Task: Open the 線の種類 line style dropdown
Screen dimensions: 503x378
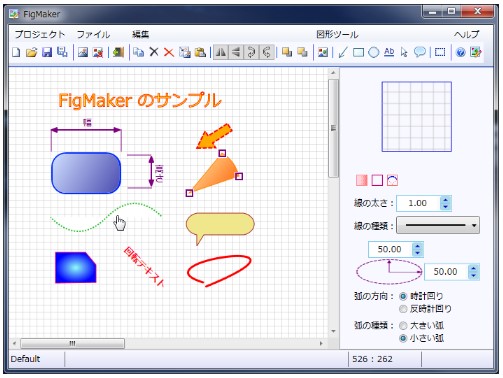Action: 438,225
